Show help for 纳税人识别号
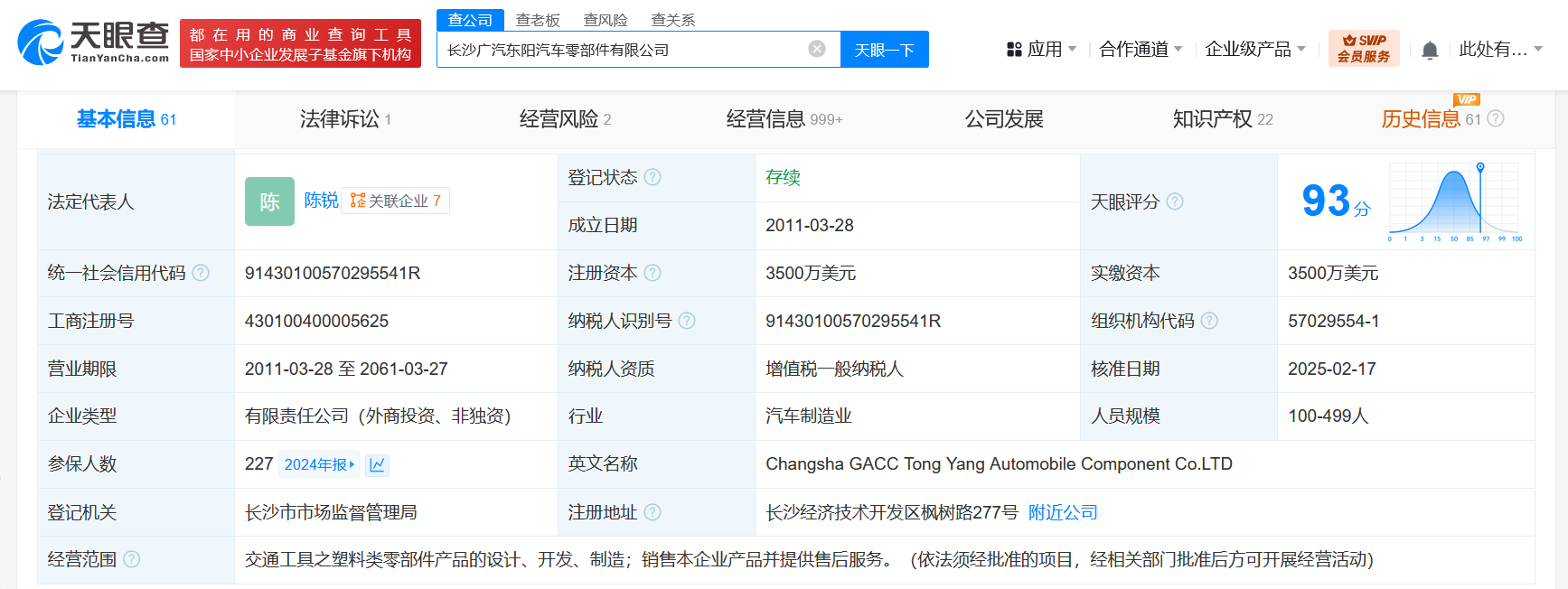Image resolution: width=1568 pixels, height=589 pixels. coord(687,321)
